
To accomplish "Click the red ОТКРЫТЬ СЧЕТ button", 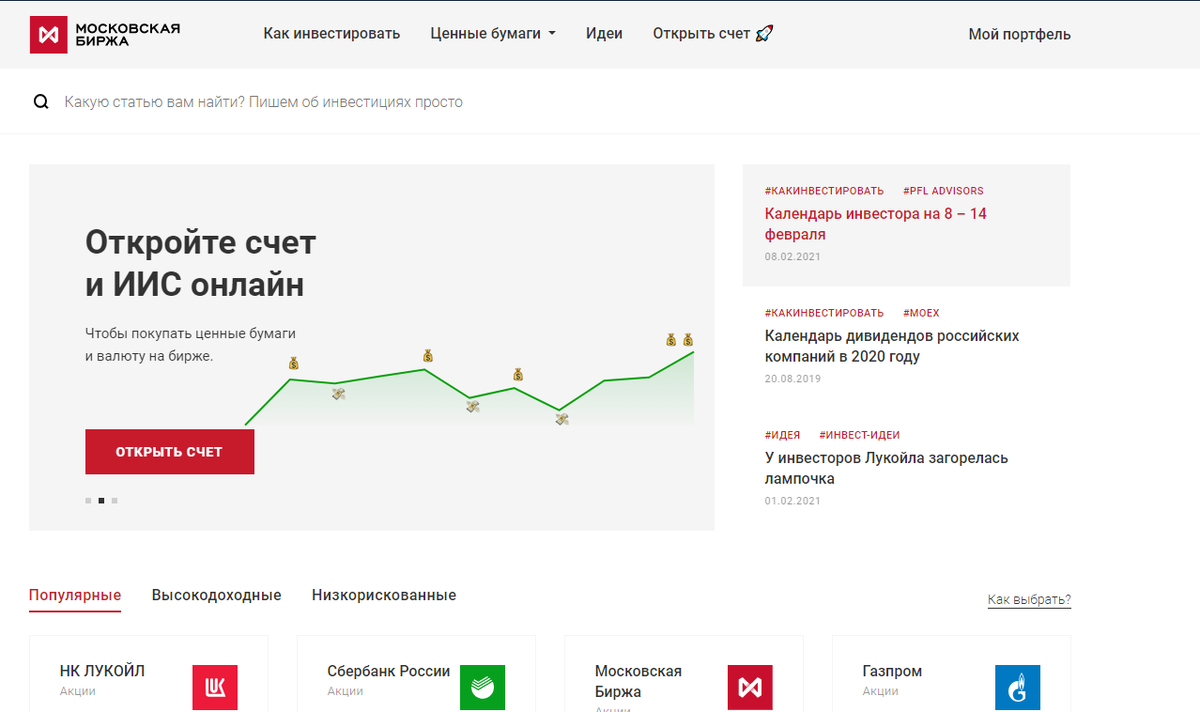I will coord(169,451).
